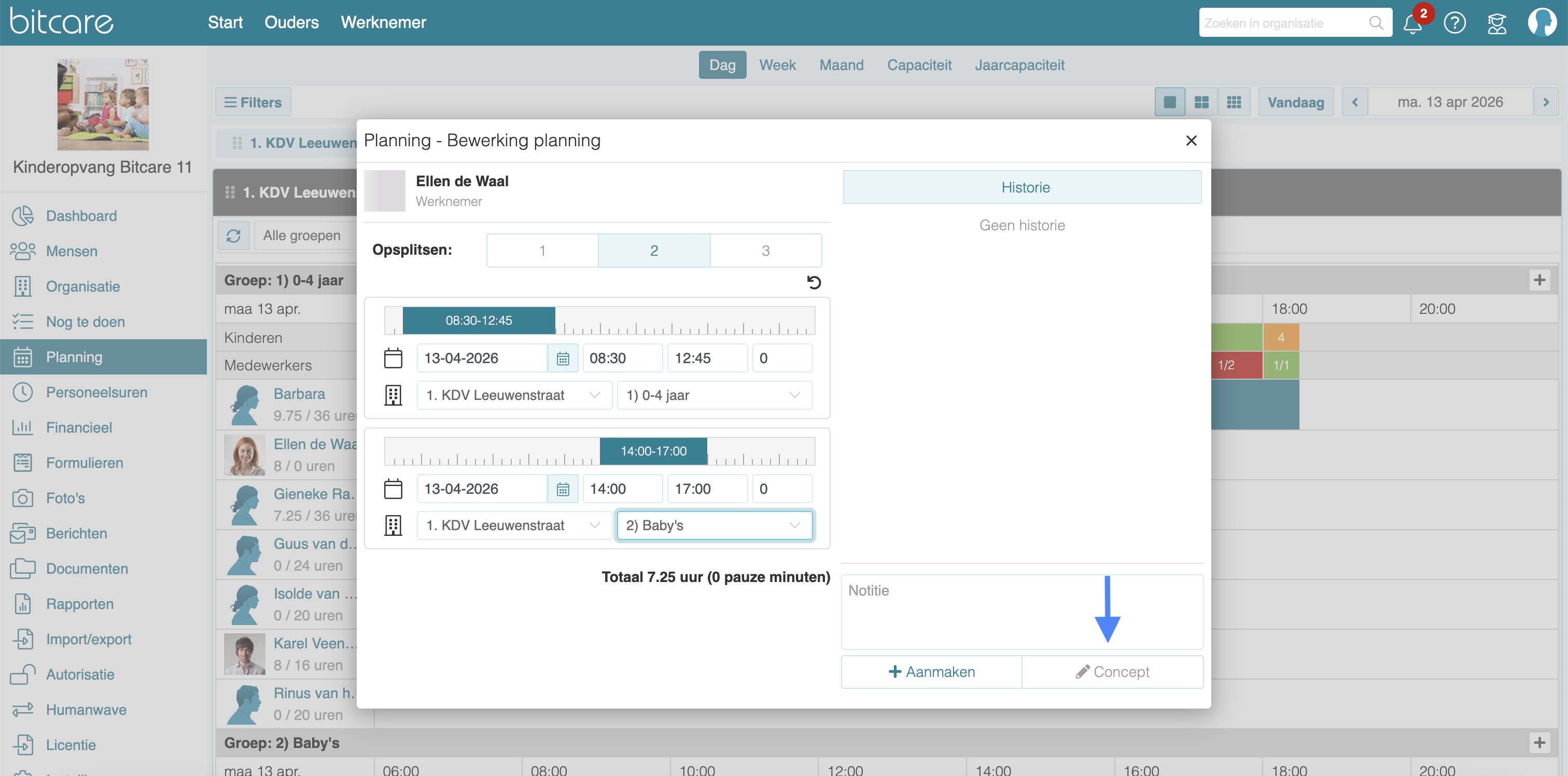
Task: Click the 14:00-17:00 timeline bar
Action: [x=653, y=451]
